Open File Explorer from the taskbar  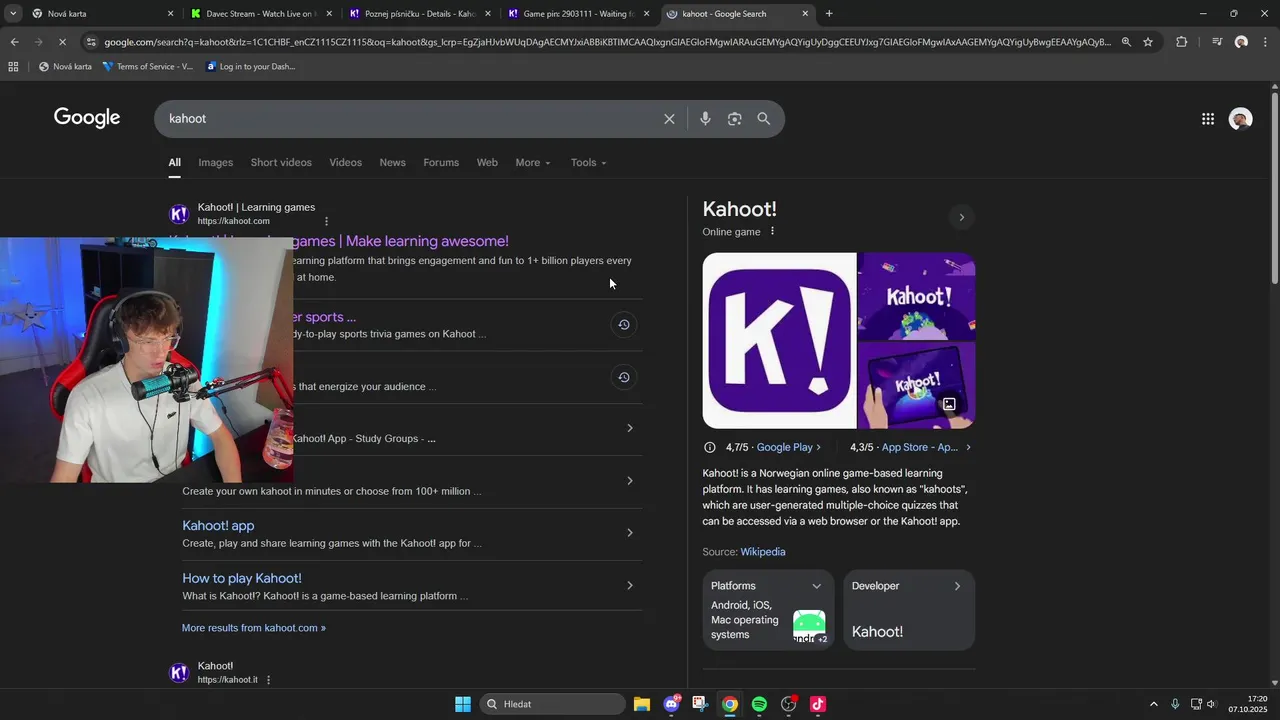pyautogui.click(x=642, y=704)
